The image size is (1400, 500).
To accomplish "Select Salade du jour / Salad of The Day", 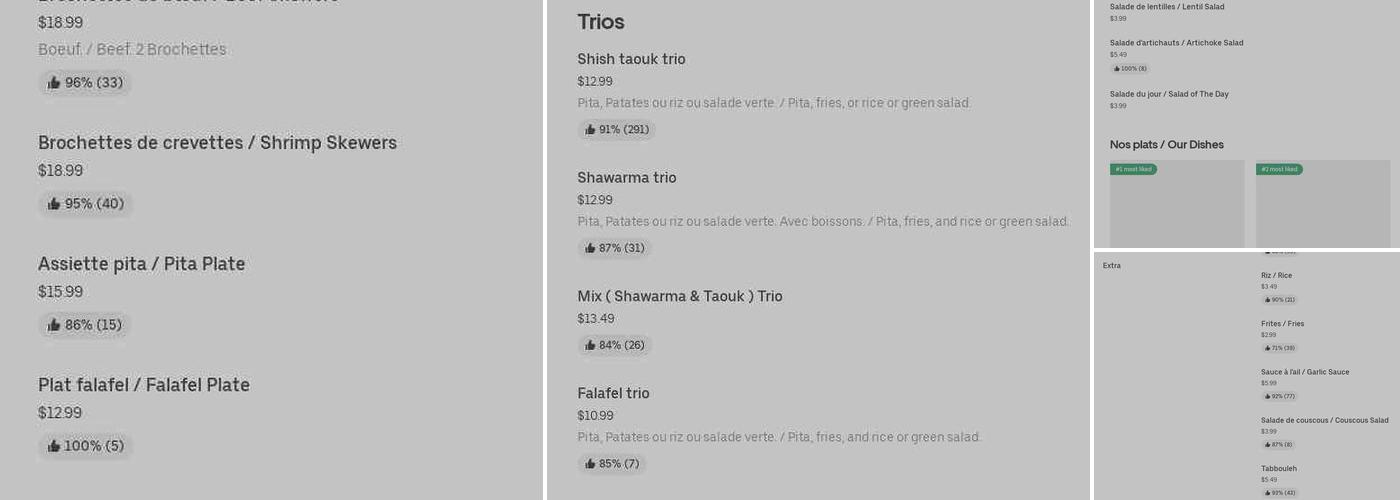I will (x=1168, y=94).
